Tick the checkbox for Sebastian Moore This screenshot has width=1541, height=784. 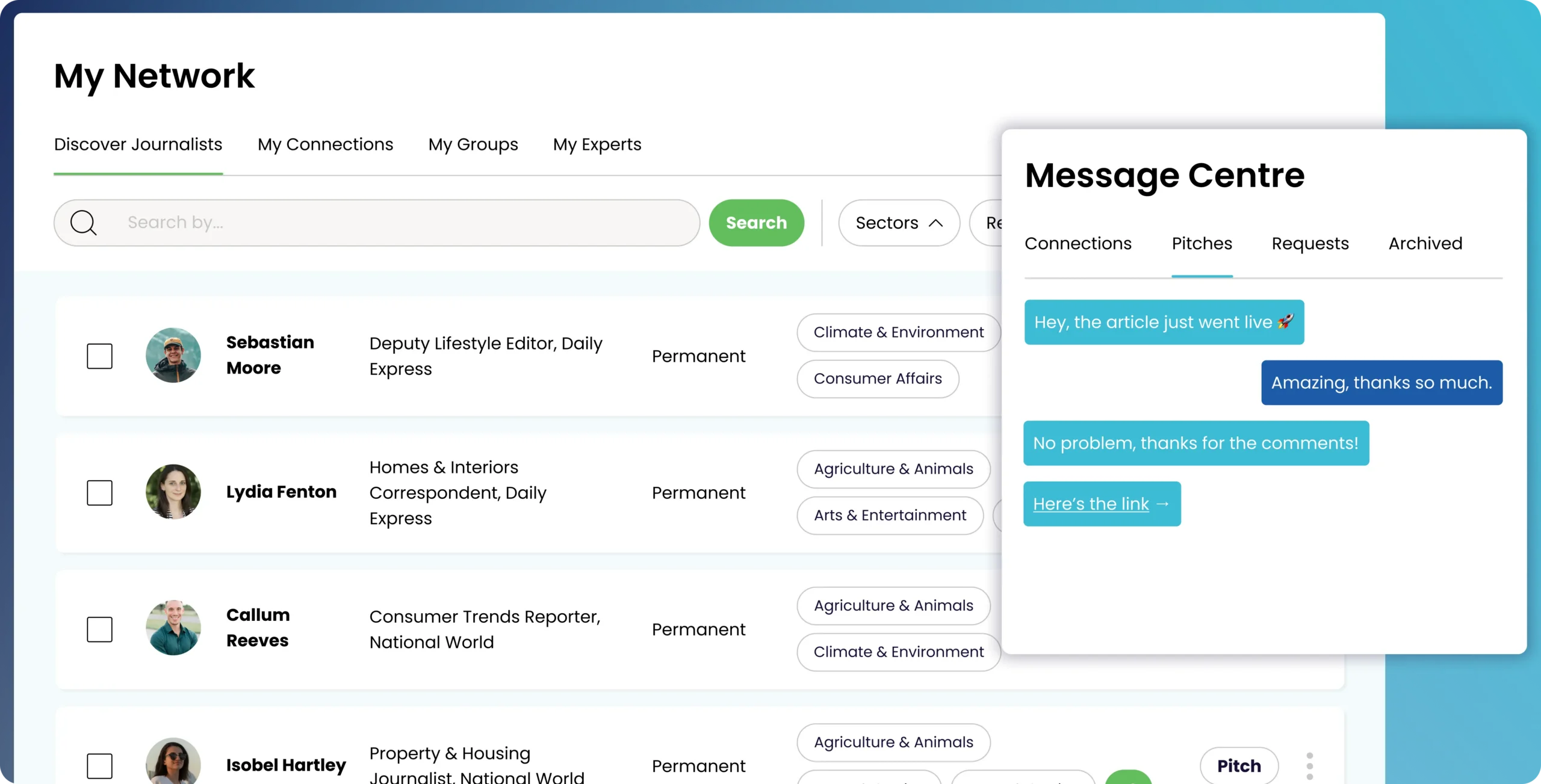[100, 356]
